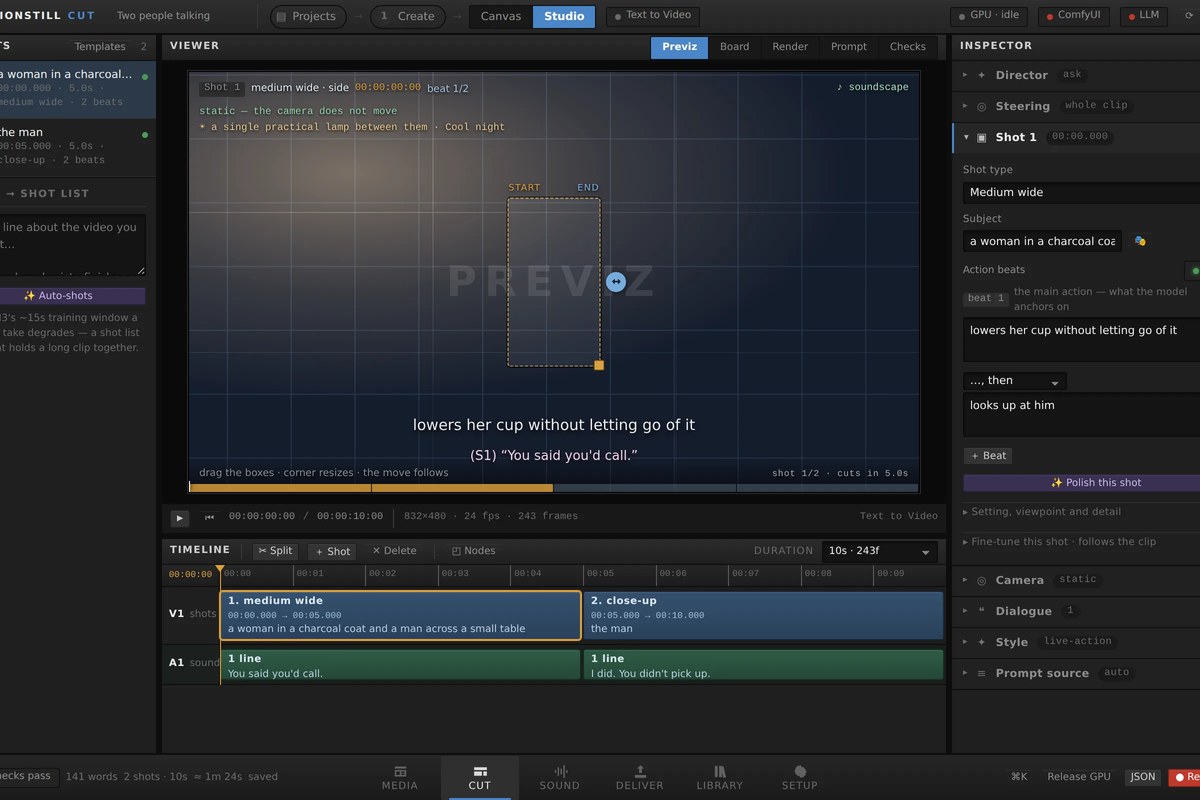Click the timeline ruler at 00:05
This screenshot has height=800, width=1200.
[x=600, y=574]
